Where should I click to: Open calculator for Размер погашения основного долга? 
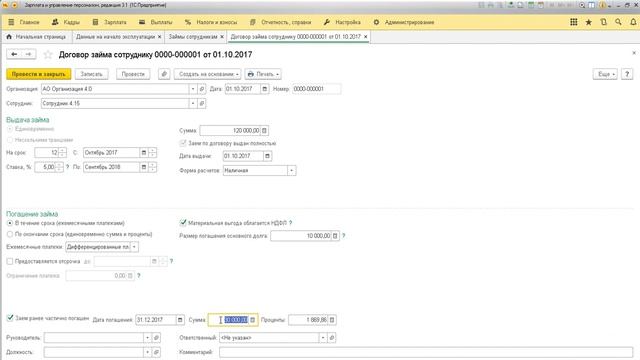point(335,236)
